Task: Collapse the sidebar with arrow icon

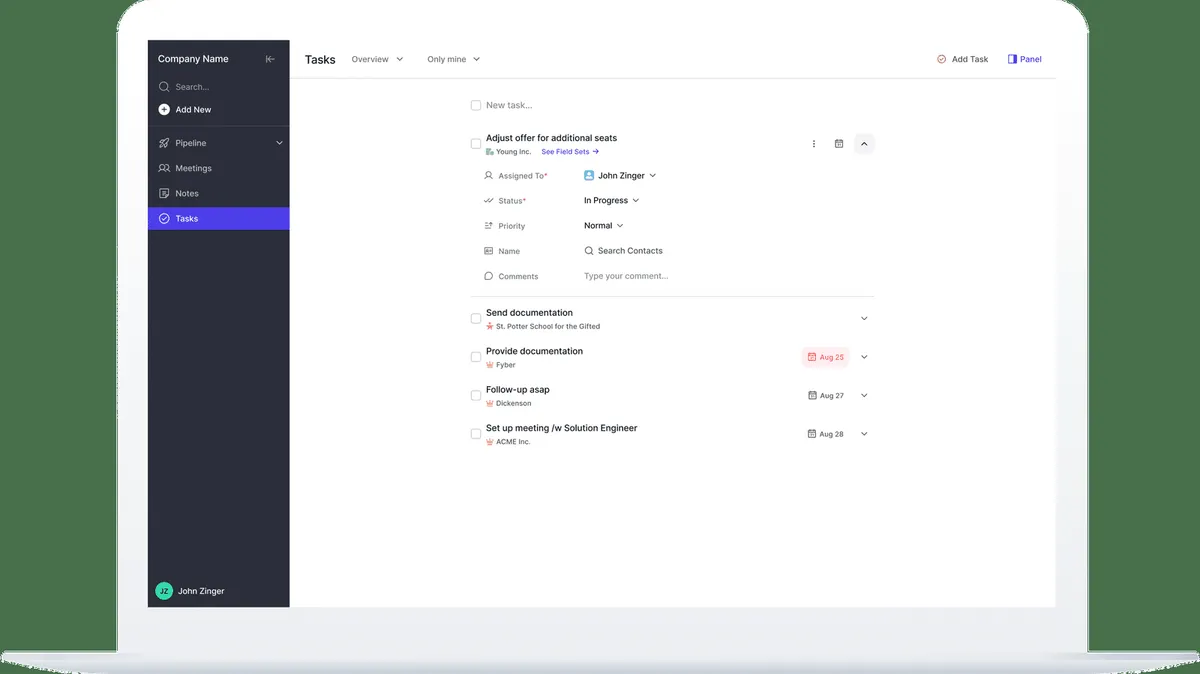Action: (270, 59)
